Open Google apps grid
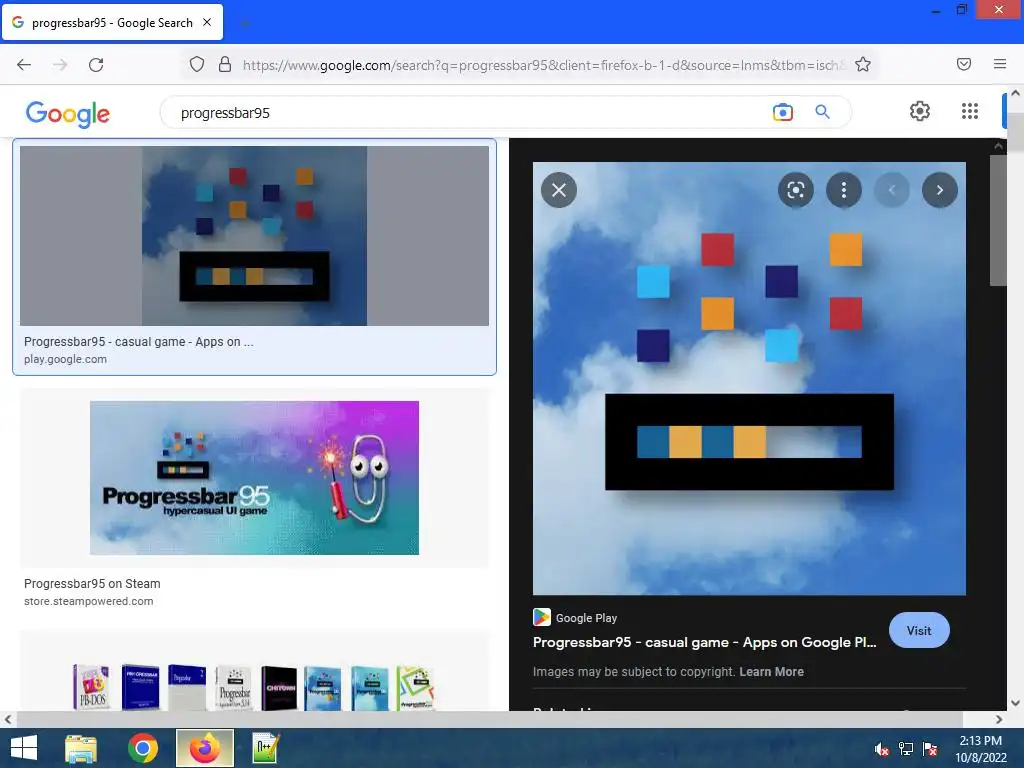This screenshot has height=768, width=1024. pyautogui.click(x=970, y=111)
